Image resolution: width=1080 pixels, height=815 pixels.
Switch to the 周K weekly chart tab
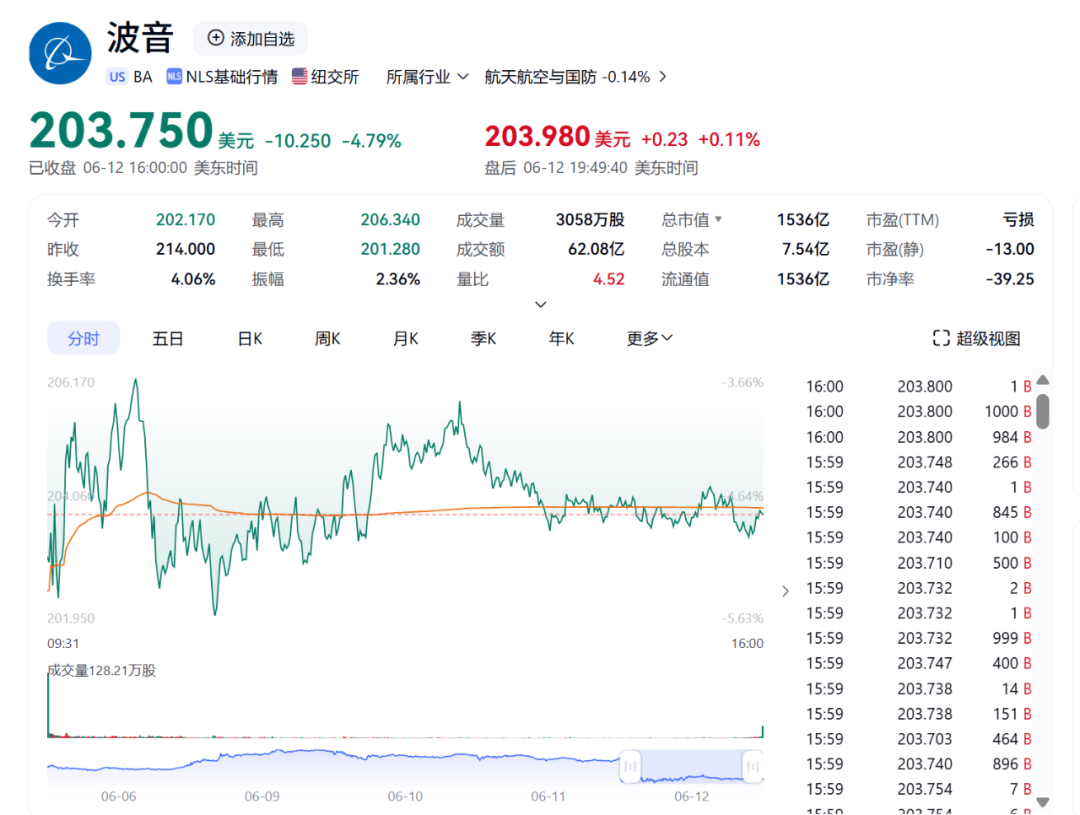coord(328,338)
